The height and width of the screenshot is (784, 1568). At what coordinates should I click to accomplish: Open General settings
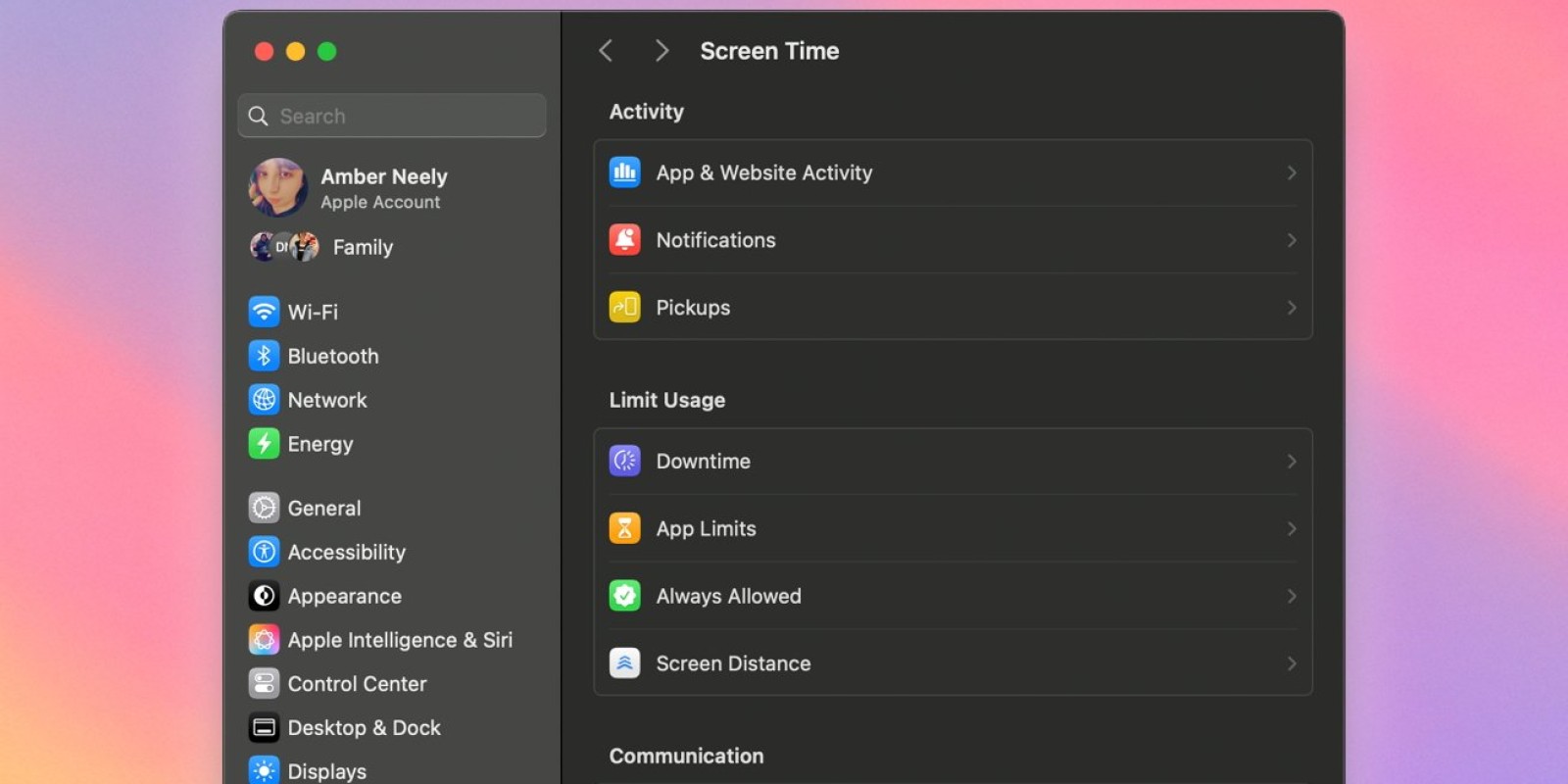tap(392, 508)
